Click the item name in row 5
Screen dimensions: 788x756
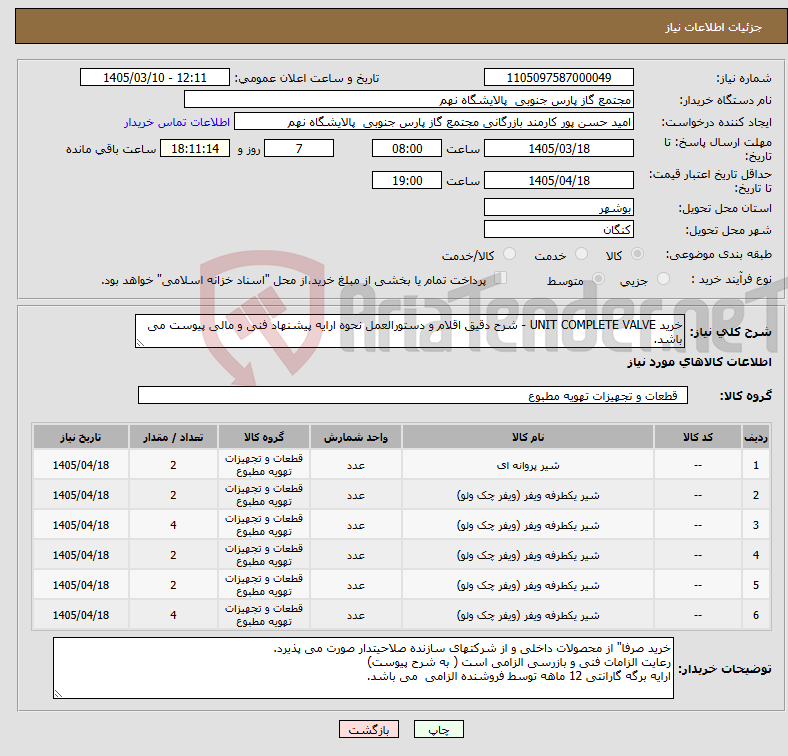(x=528, y=585)
